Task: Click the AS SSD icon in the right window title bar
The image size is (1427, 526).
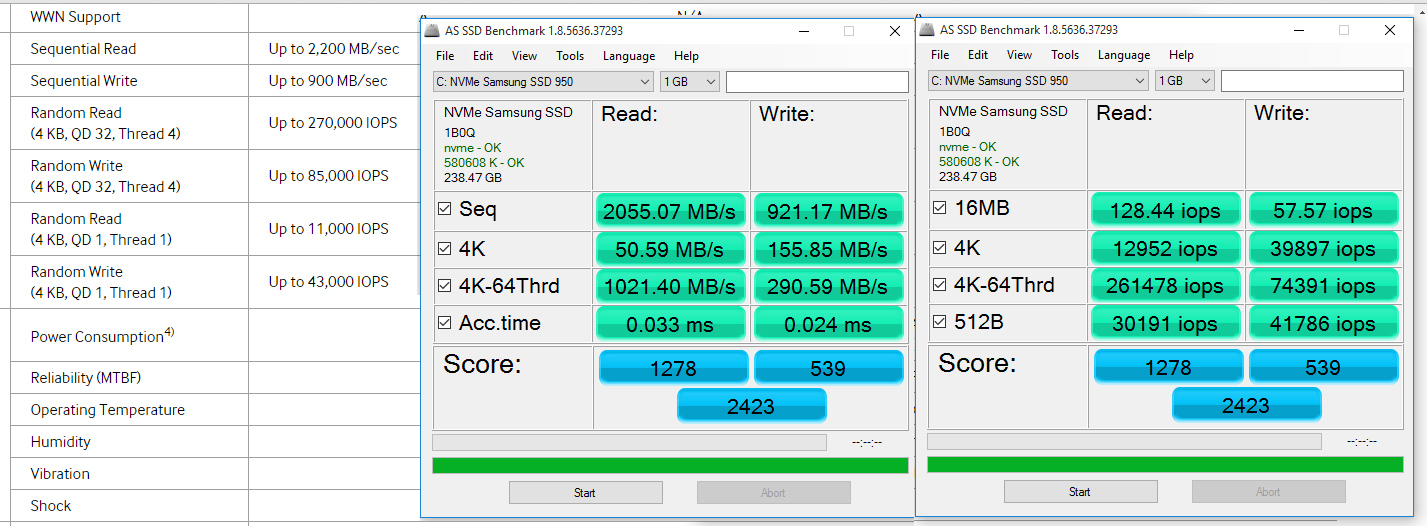Action: (x=927, y=30)
